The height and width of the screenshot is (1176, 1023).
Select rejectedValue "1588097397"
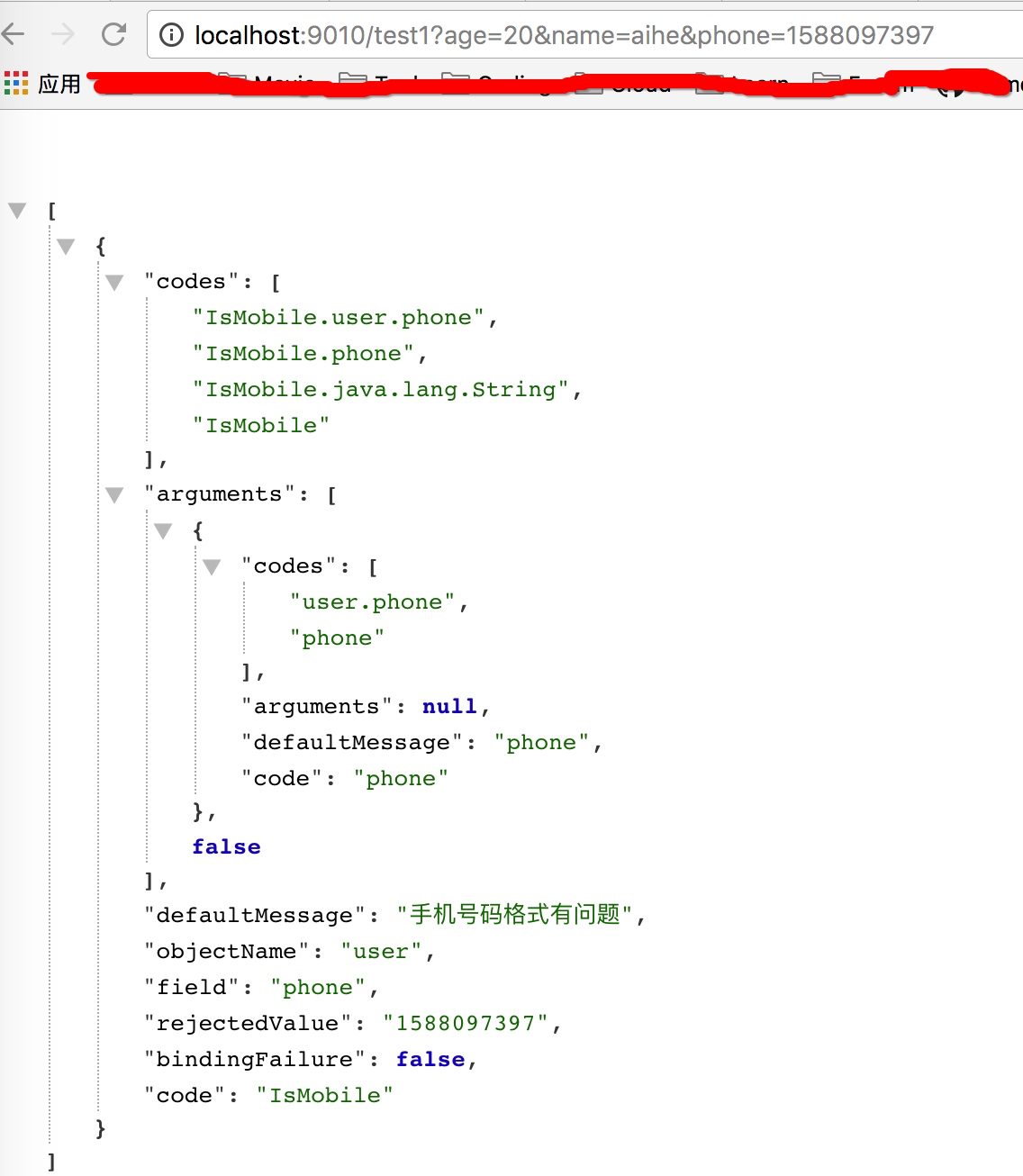[x=466, y=1024]
